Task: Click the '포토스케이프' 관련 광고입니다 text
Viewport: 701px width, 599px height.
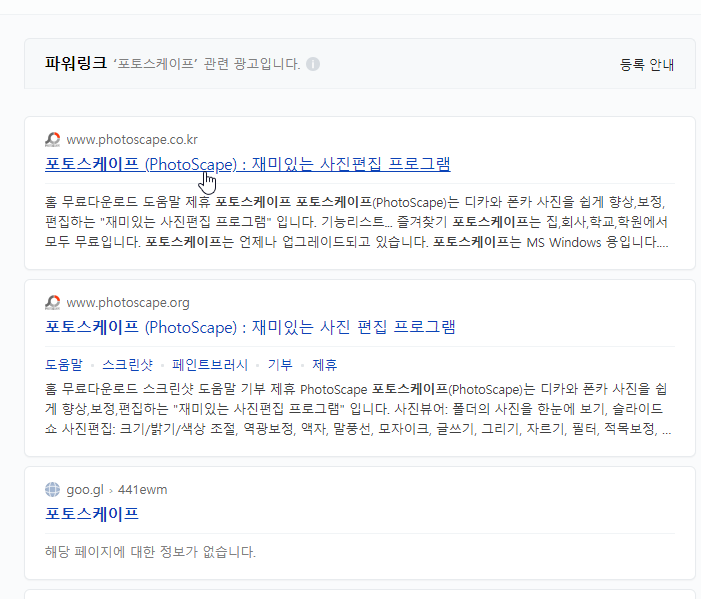Action: pos(207,64)
